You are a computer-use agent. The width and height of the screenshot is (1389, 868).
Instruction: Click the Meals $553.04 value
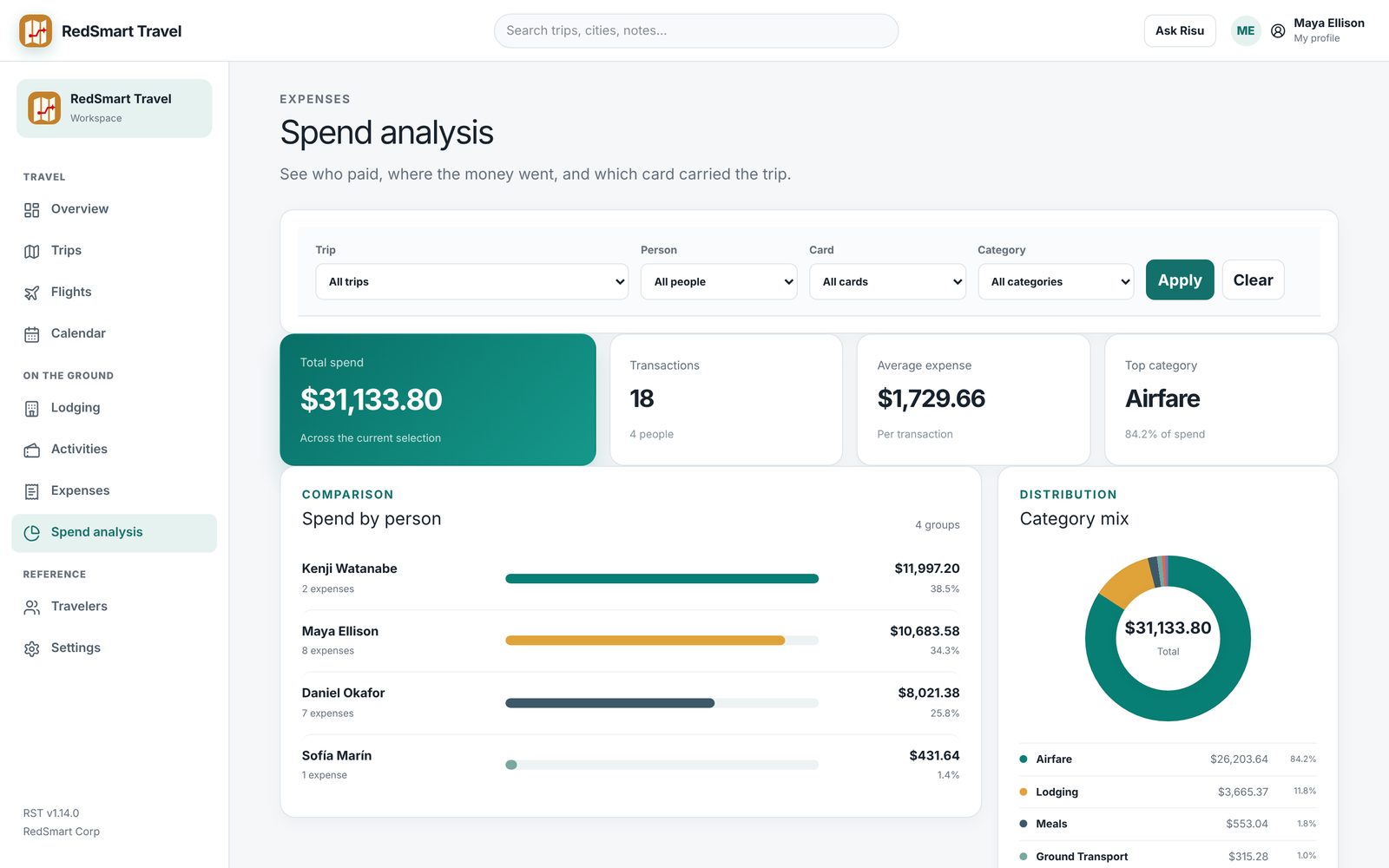[x=1247, y=824]
